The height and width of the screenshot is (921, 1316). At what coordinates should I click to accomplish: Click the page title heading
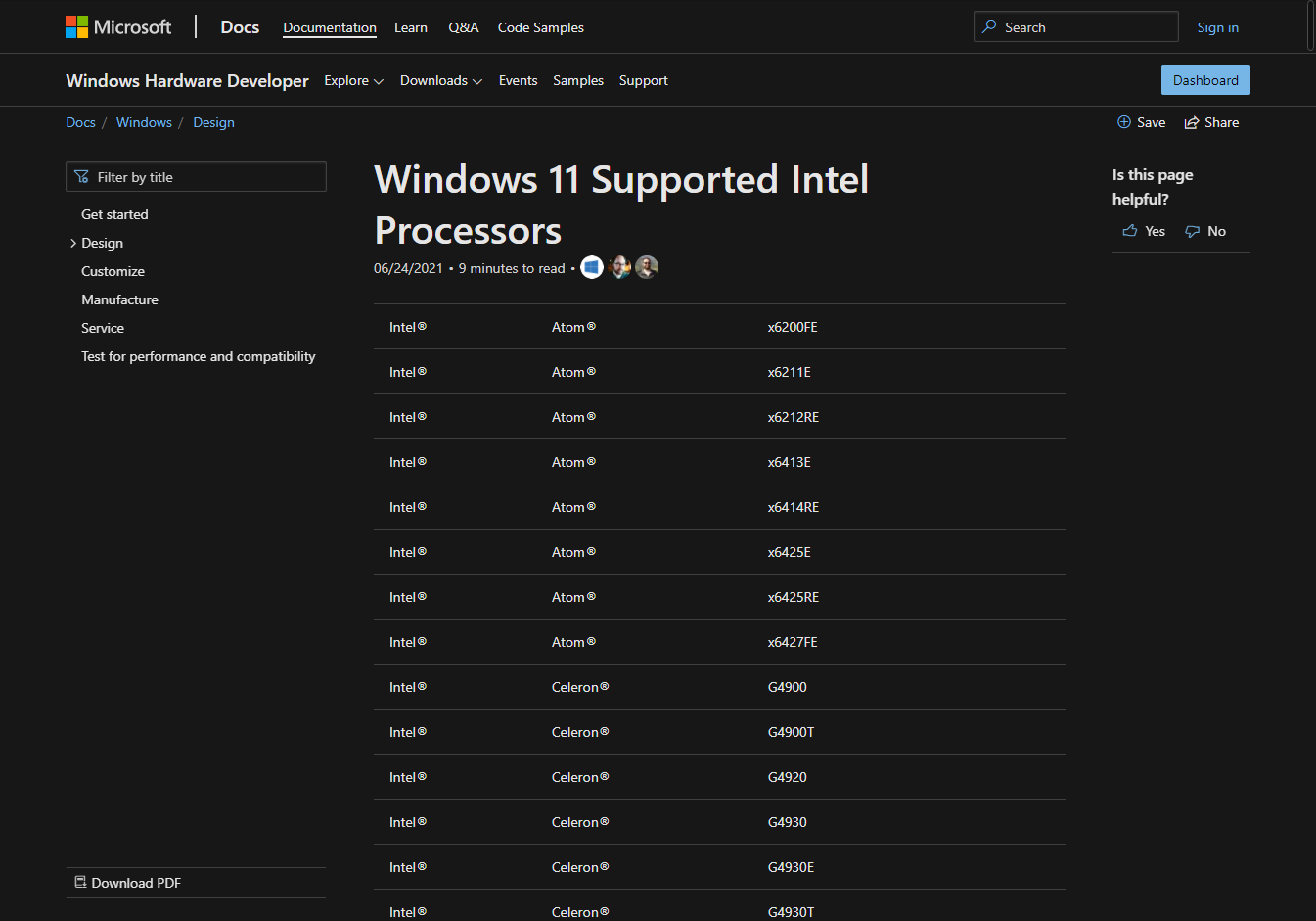(x=621, y=205)
